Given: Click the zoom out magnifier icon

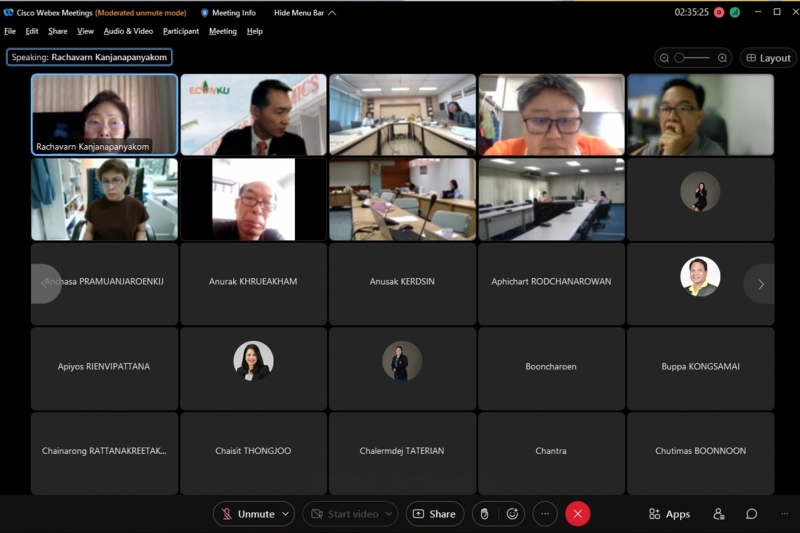Looking at the screenshot, I should click(x=664, y=58).
